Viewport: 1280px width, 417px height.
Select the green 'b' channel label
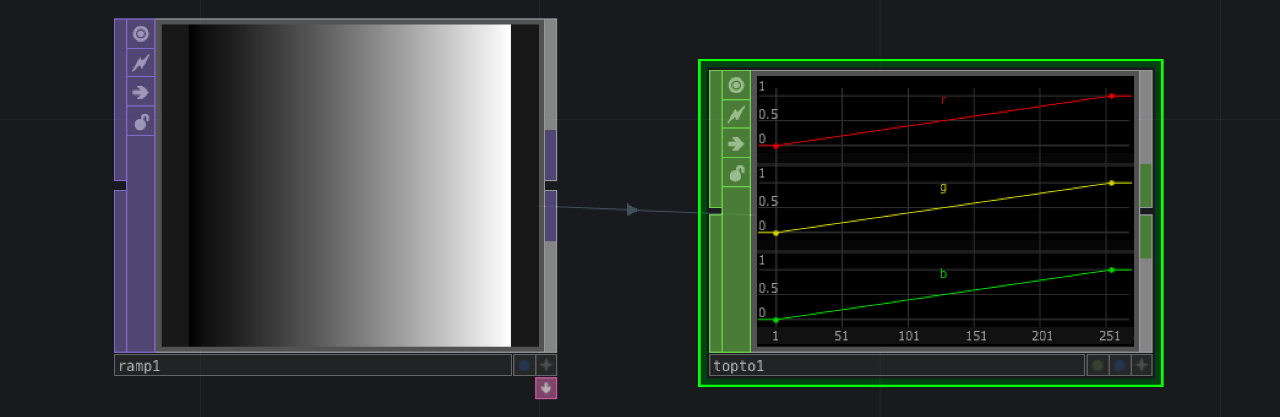(943, 274)
